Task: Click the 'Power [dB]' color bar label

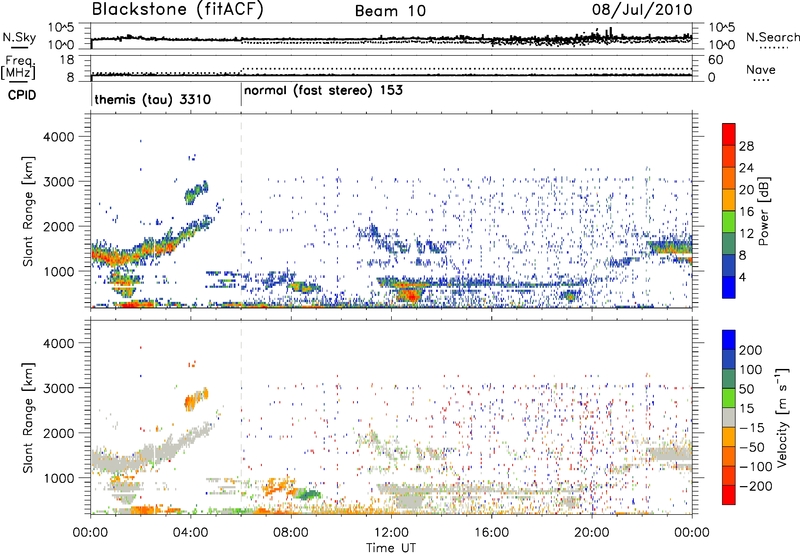Action: [763, 211]
